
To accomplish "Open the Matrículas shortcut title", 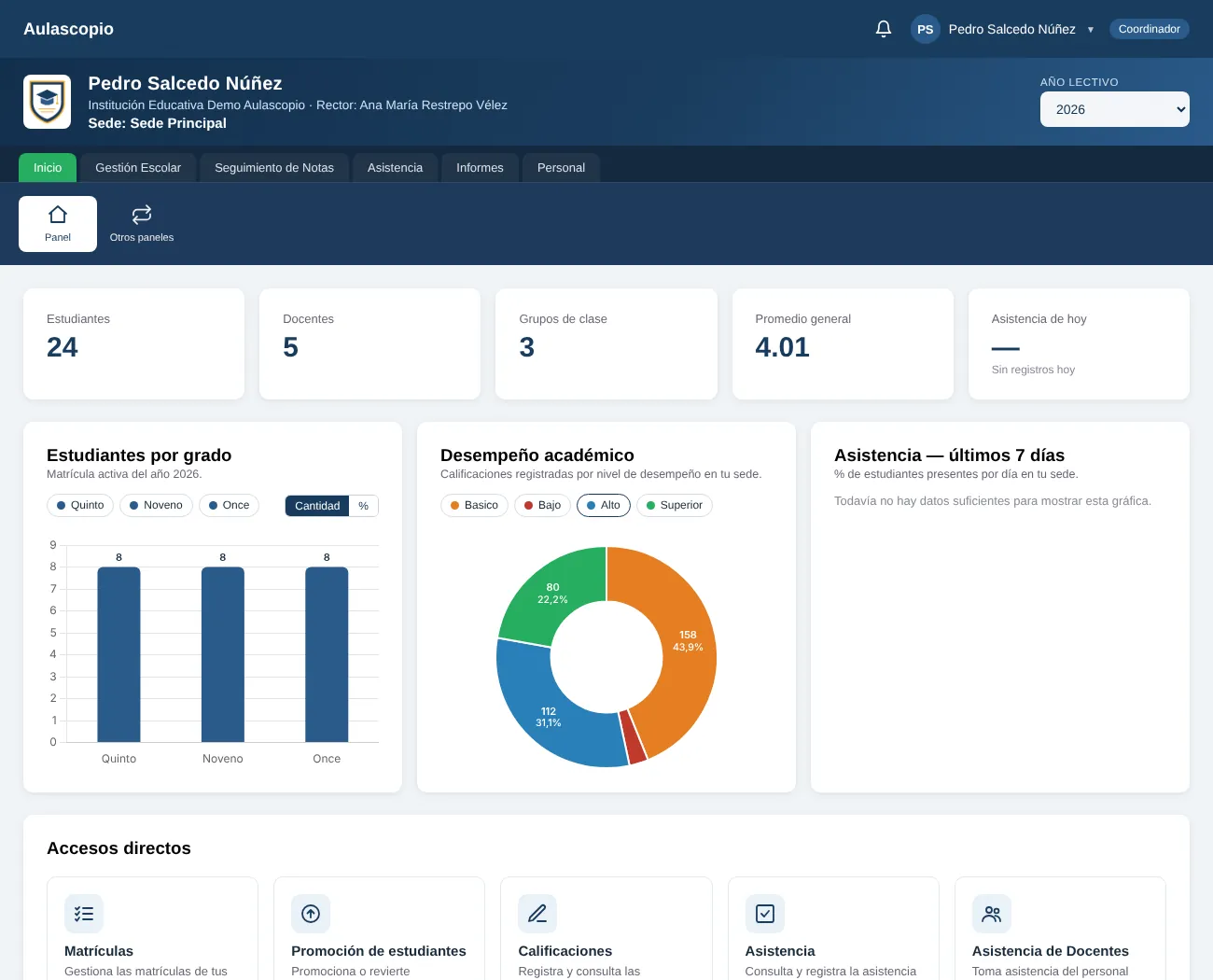I will 99,951.
